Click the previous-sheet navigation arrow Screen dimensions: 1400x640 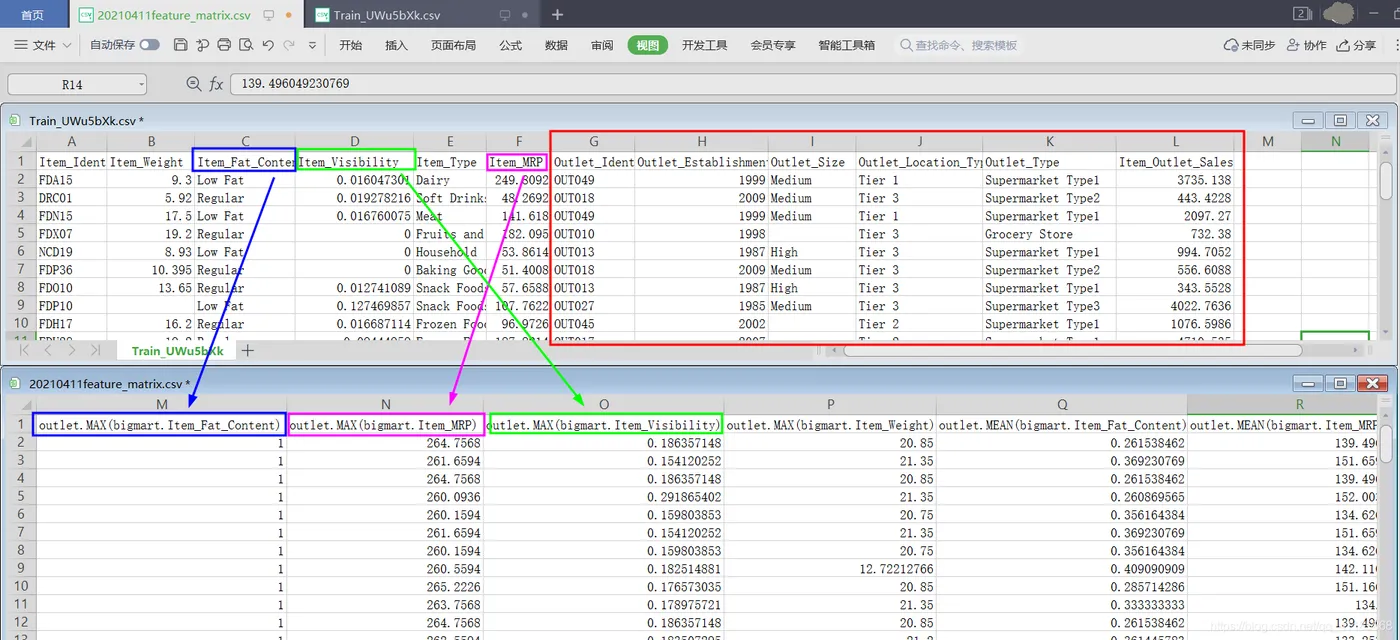49,350
